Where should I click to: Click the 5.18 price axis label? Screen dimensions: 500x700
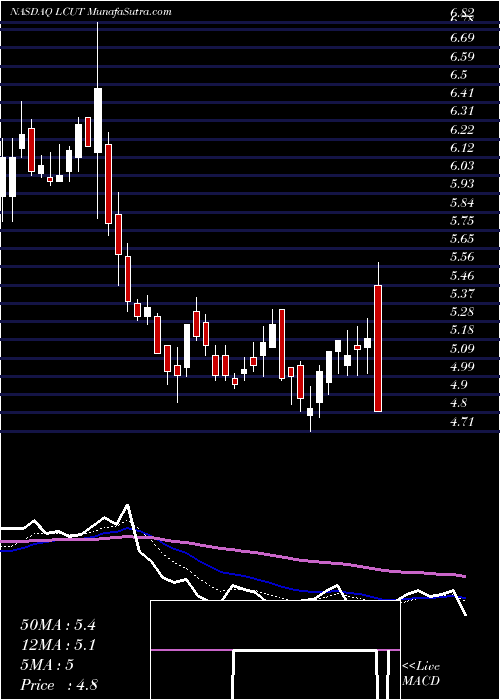coord(462,330)
